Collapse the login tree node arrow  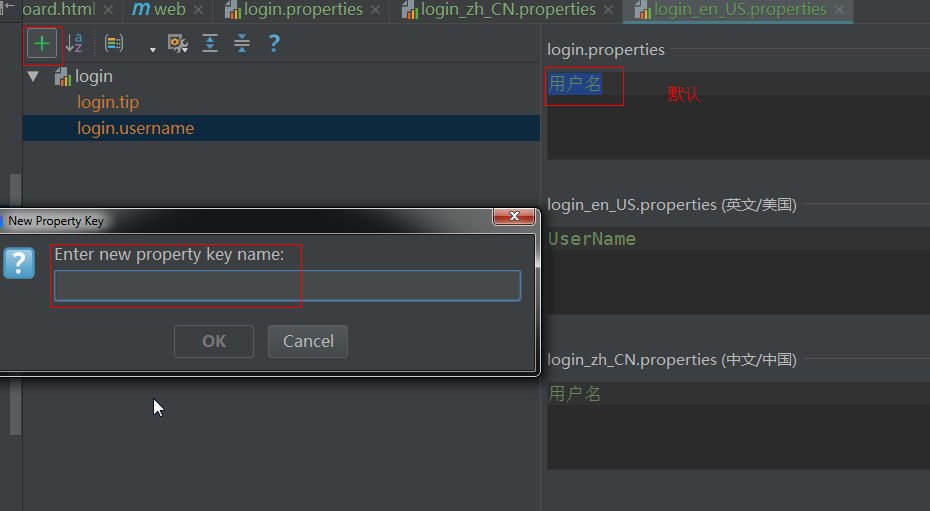tap(34, 77)
